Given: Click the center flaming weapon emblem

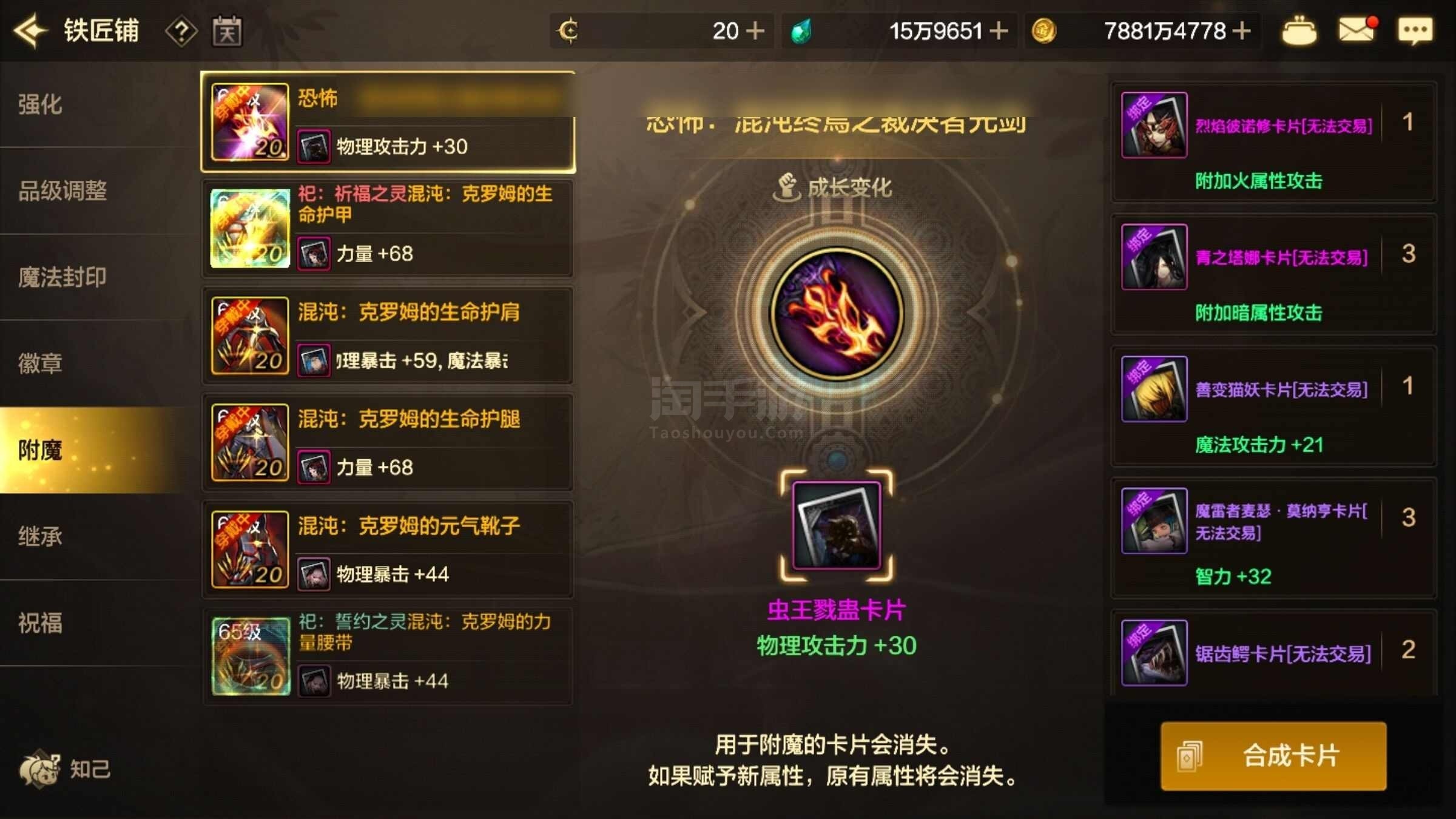Looking at the screenshot, I should (x=837, y=314).
